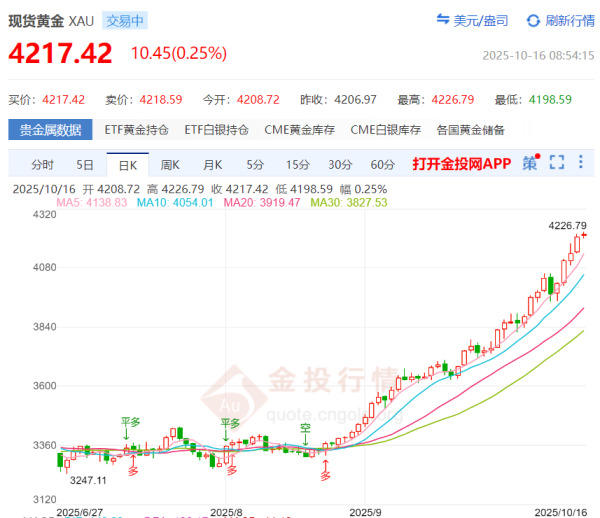The image size is (600, 518).
Task: Click 打开金投网APP link
Action: [462, 164]
